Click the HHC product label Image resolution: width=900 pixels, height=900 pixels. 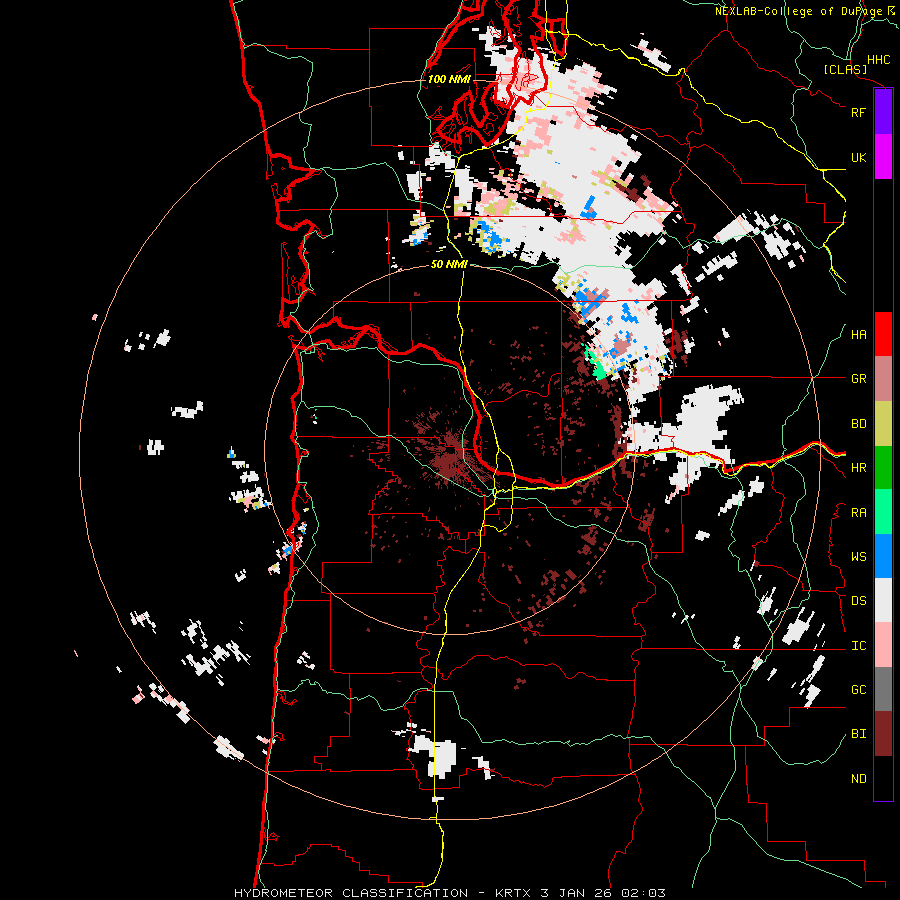click(x=878, y=60)
